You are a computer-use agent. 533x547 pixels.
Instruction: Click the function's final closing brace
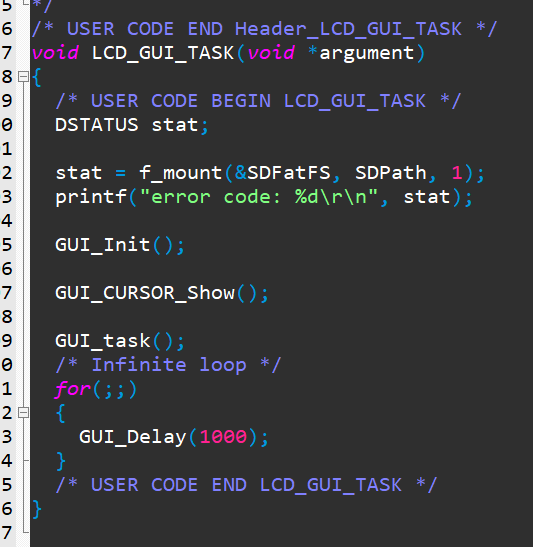[37, 509]
